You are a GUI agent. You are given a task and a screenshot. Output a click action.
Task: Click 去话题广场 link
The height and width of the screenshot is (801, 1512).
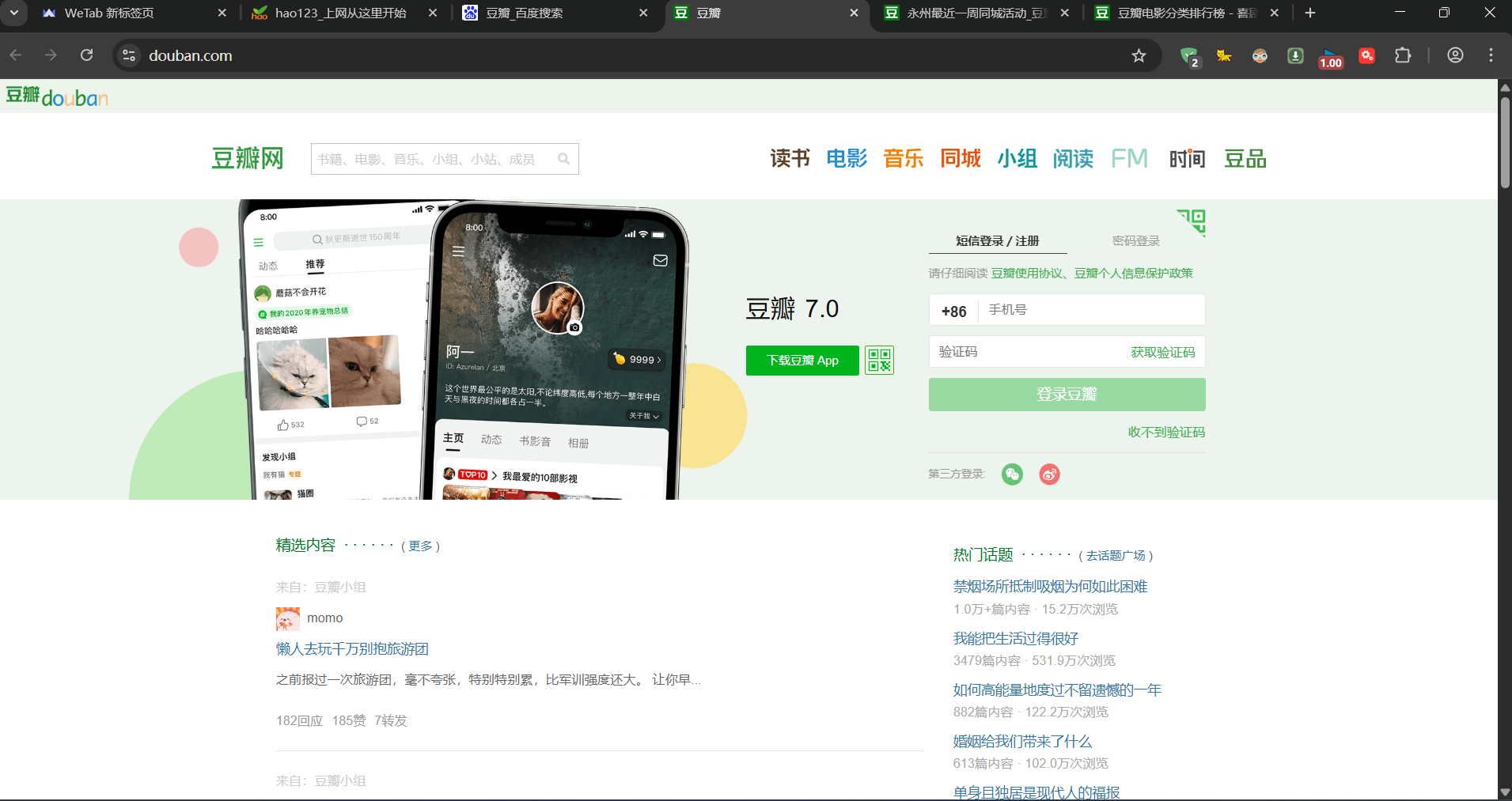coord(1116,556)
